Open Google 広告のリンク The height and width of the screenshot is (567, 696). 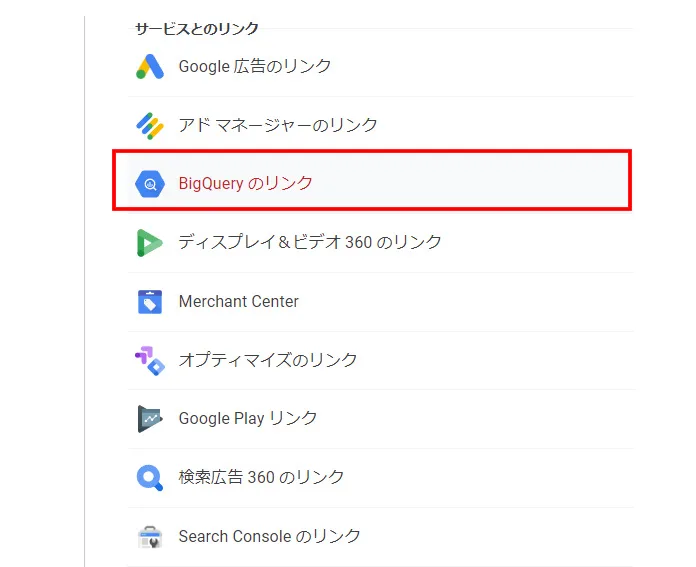tap(255, 67)
